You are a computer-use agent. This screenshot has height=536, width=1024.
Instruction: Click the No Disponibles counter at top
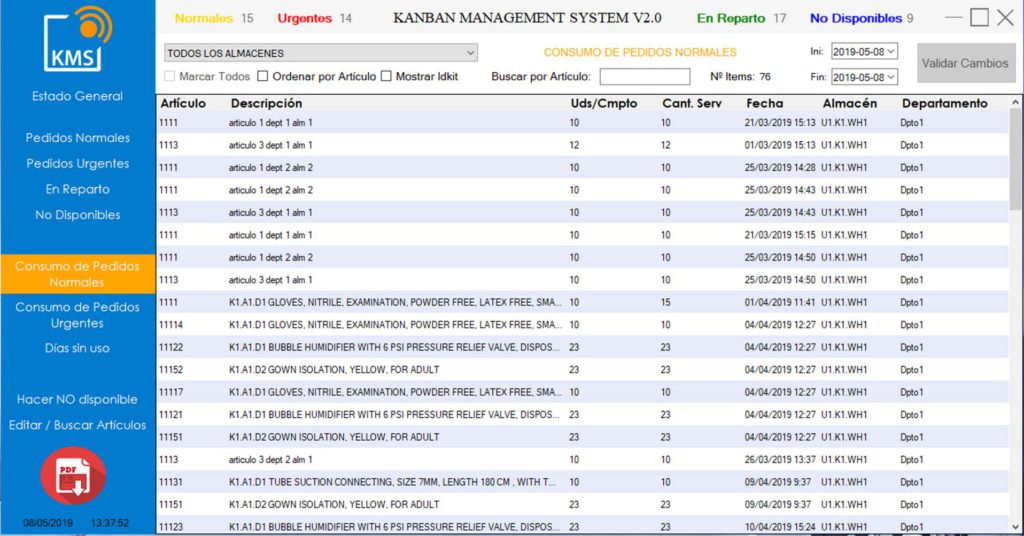pos(861,18)
